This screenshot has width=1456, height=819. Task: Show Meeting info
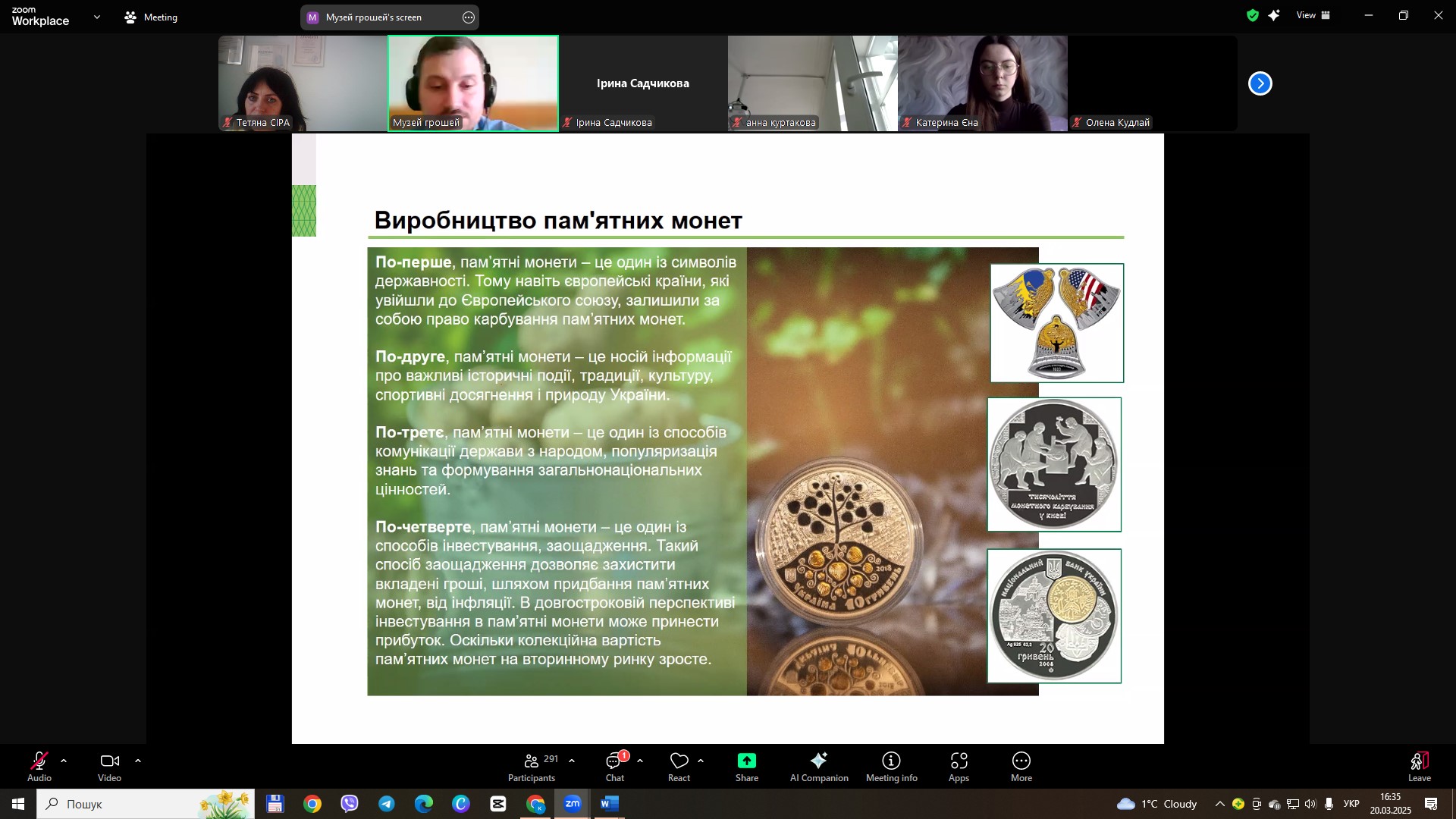[892, 767]
